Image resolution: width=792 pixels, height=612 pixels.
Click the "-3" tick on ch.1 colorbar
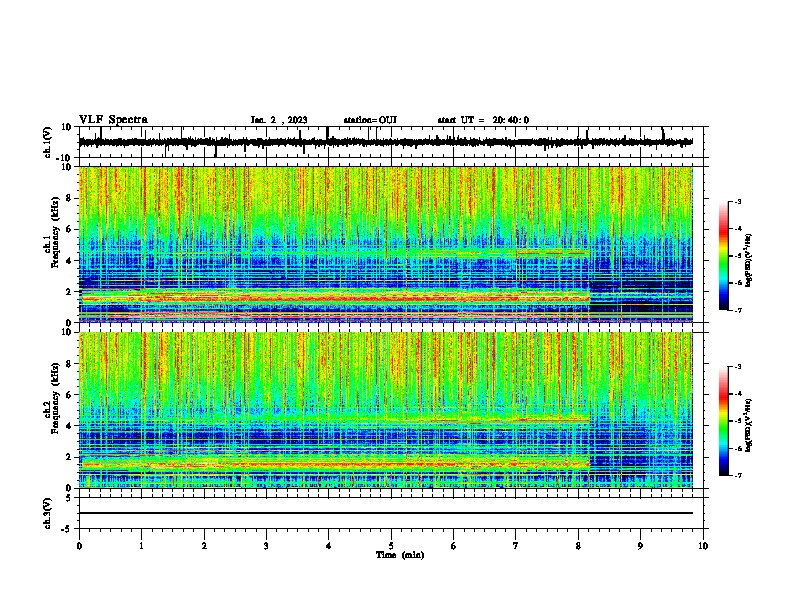click(x=738, y=201)
